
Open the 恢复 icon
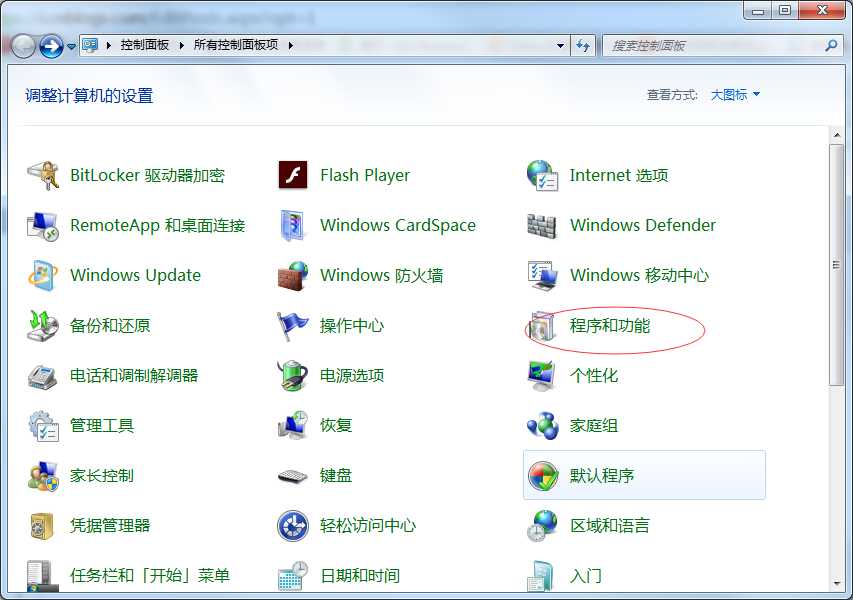[293, 425]
